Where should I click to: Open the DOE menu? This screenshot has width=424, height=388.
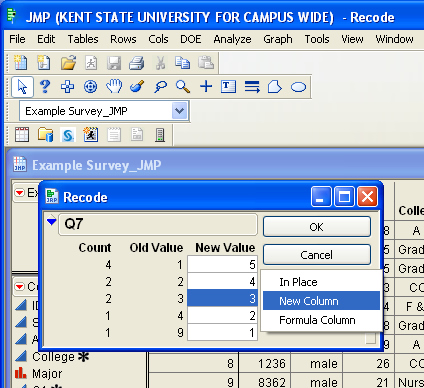click(x=191, y=39)
